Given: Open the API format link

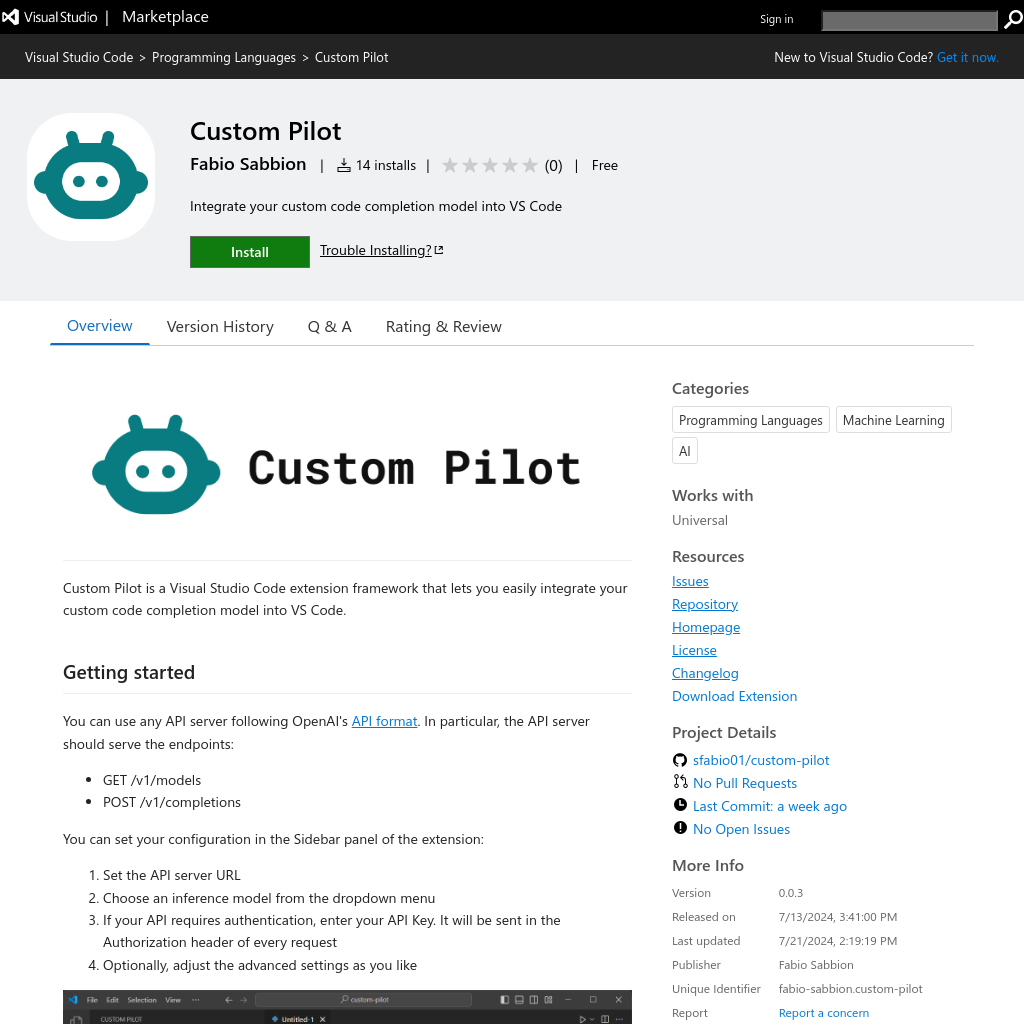Looking at the screenshot, I should pyautogui.click(x=384, y=721).
